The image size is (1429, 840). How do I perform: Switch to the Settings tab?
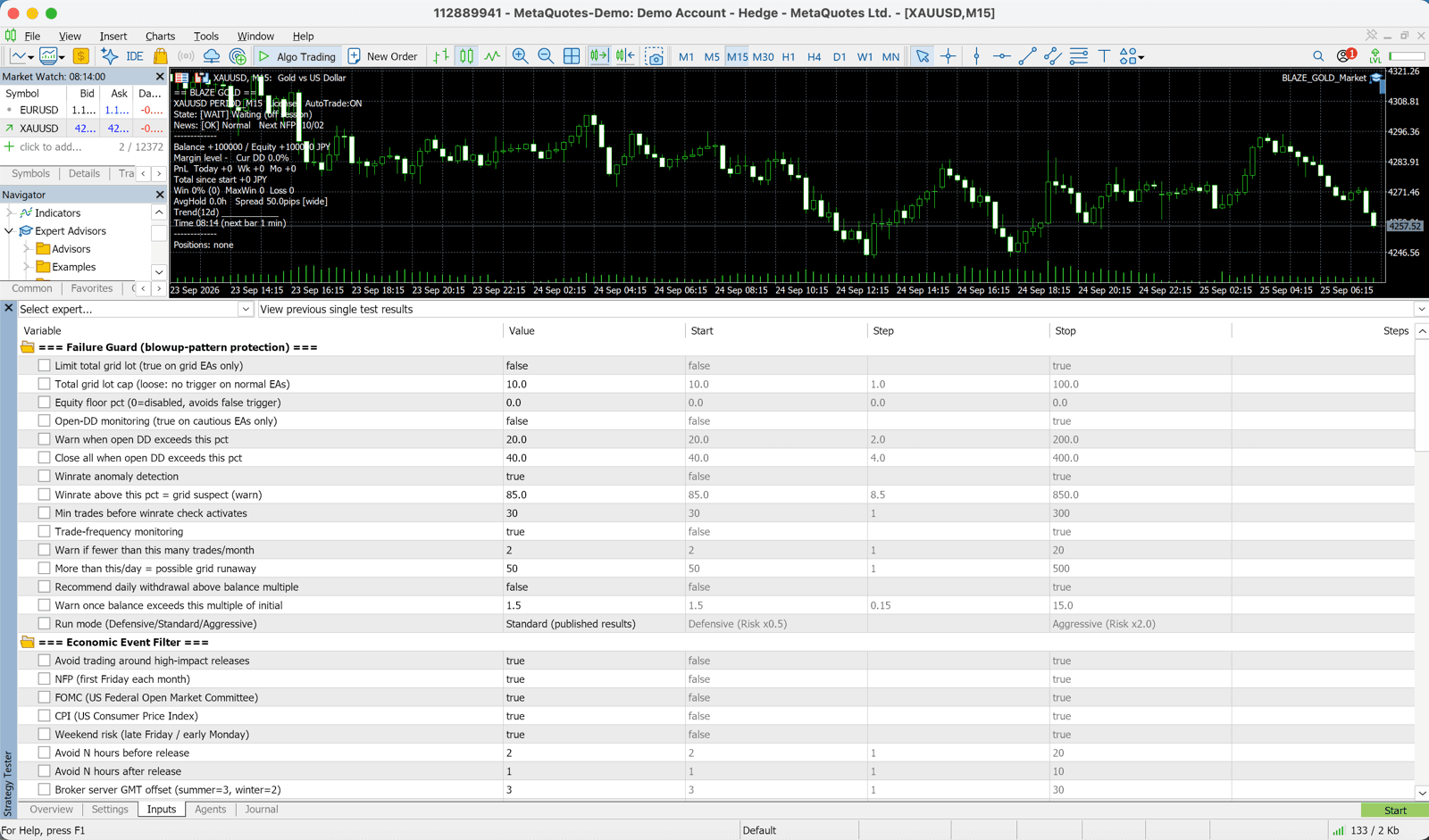tap(110, 809)
